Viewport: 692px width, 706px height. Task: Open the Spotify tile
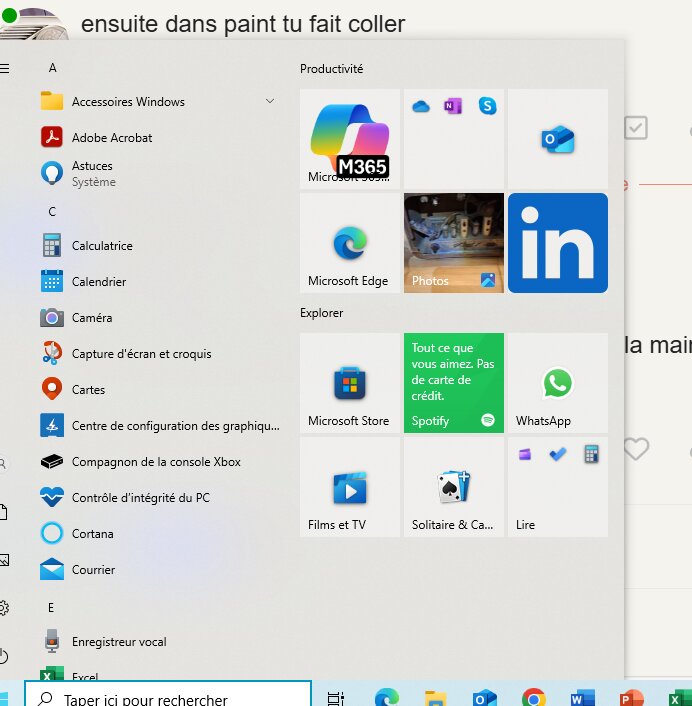tap(454, 383)
